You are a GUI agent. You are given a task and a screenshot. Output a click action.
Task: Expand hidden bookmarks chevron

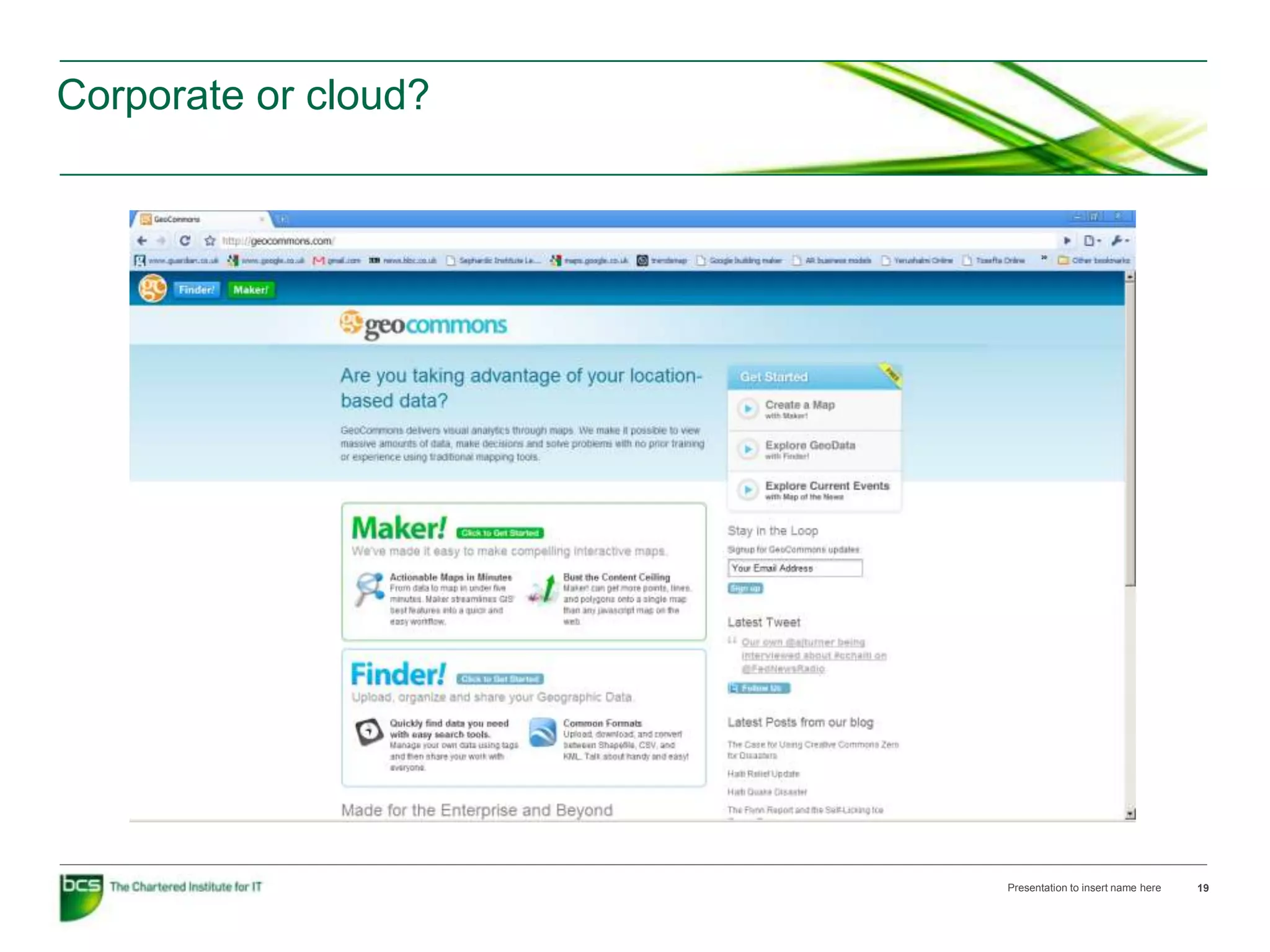coord(1044,258)
